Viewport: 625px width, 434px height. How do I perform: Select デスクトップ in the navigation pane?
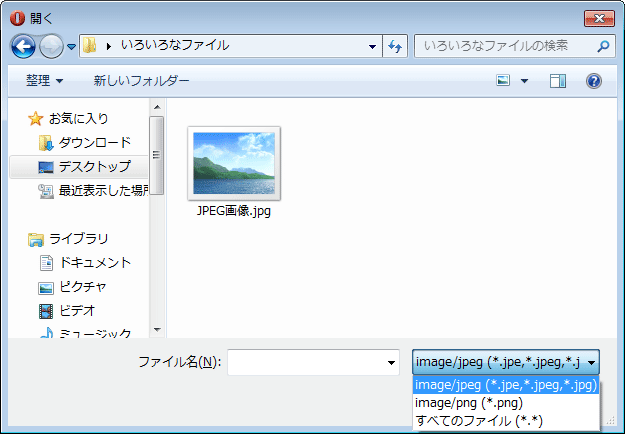click(x=94, y=166)
